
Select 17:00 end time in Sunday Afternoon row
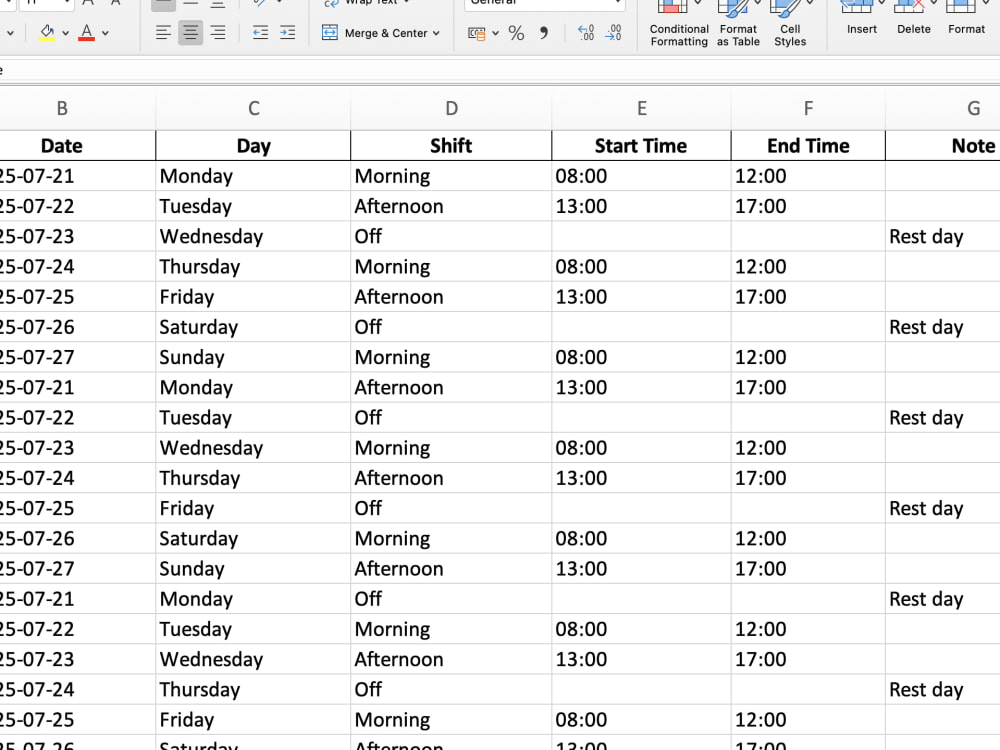tap(808, 568)
